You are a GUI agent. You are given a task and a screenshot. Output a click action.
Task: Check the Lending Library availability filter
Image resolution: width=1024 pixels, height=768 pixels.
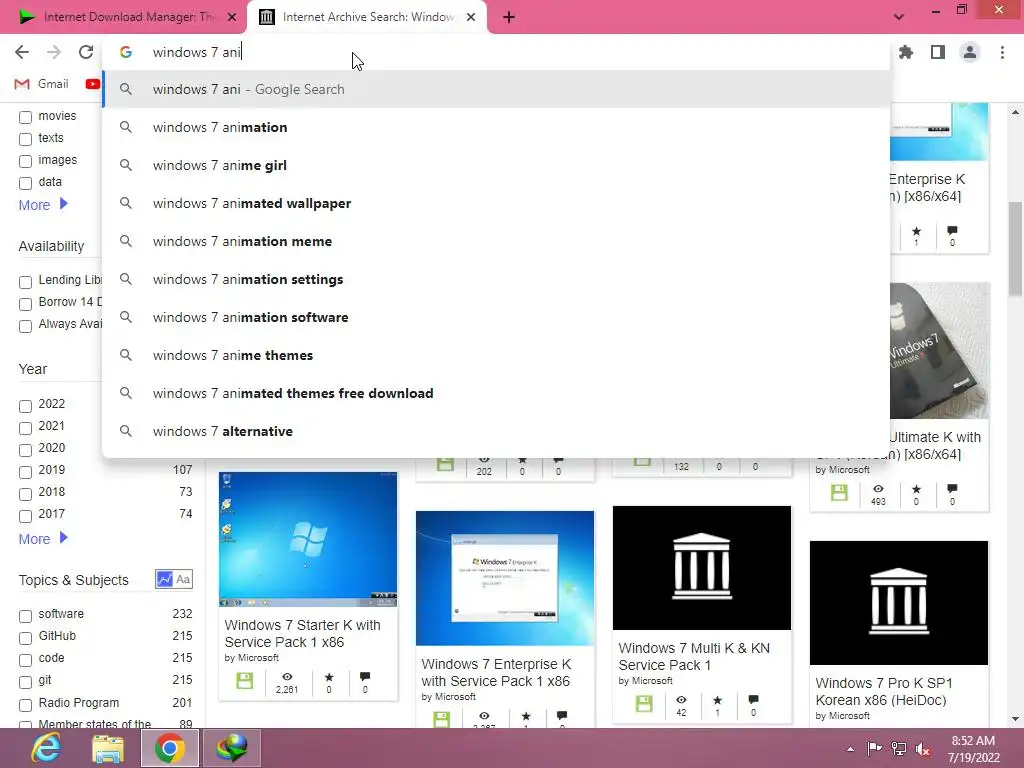(x=25, y=282)
